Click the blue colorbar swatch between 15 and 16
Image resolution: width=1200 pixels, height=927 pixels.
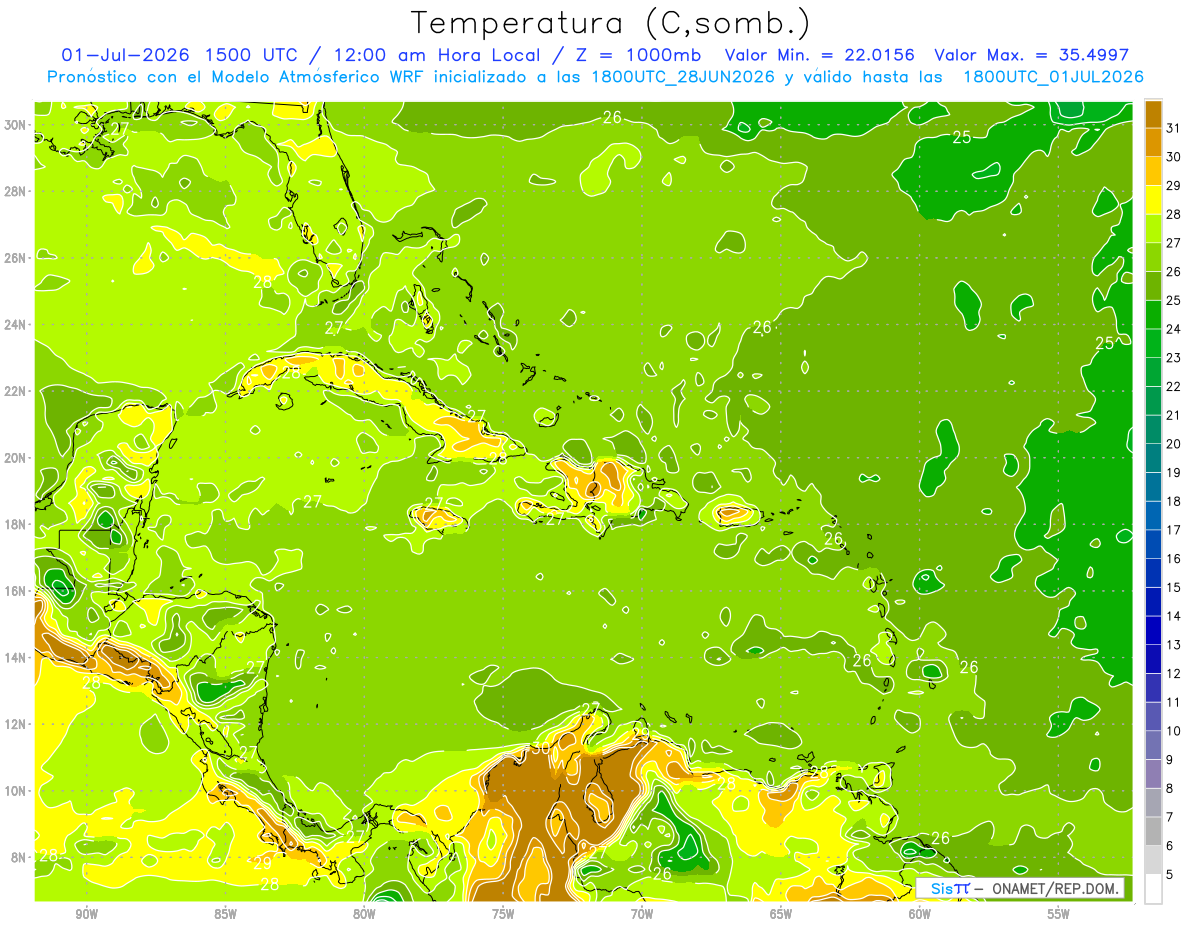pos(1153,573)
